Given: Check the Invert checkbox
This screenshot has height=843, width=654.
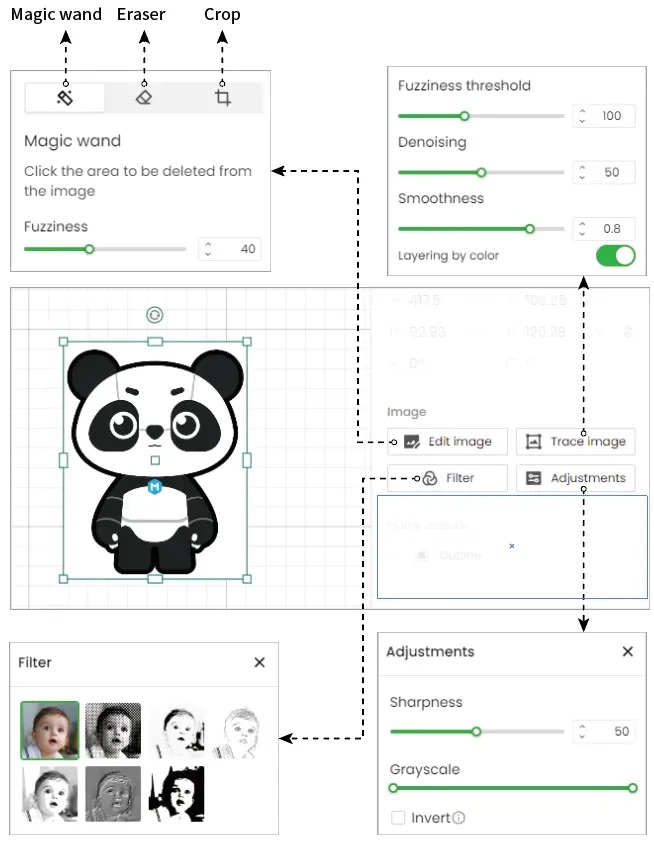Looking at the screenshot, I should [398, 818].
